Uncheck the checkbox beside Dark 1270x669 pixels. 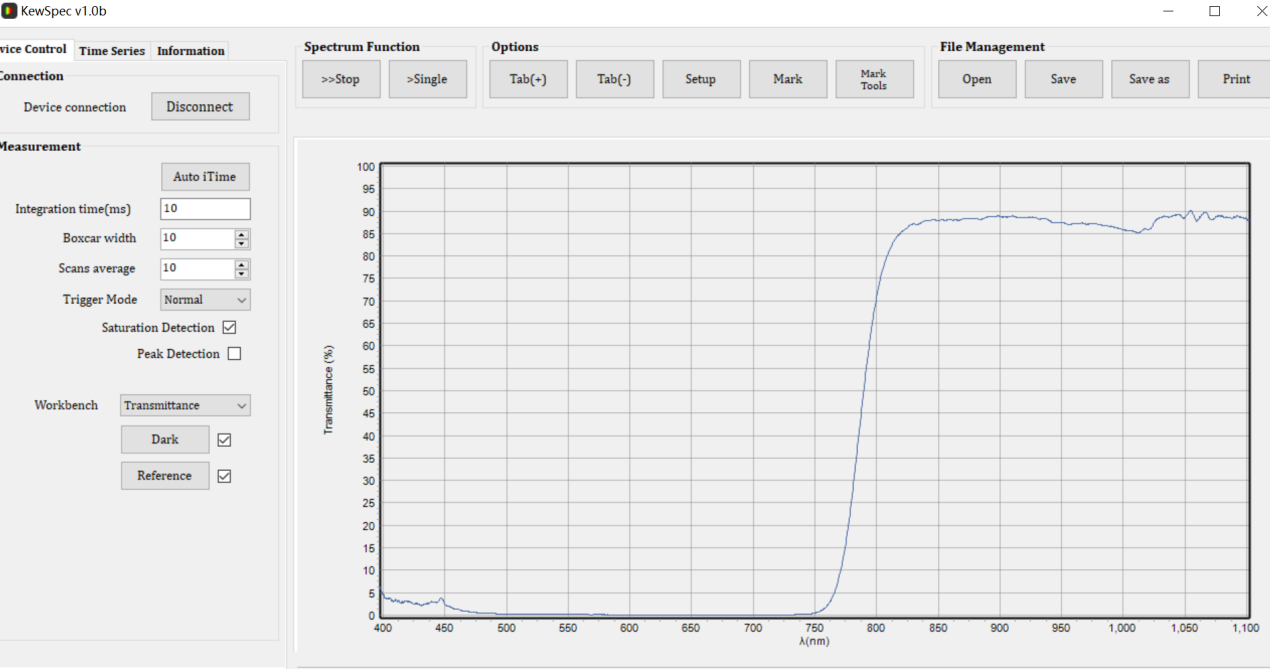coord(224,440)
